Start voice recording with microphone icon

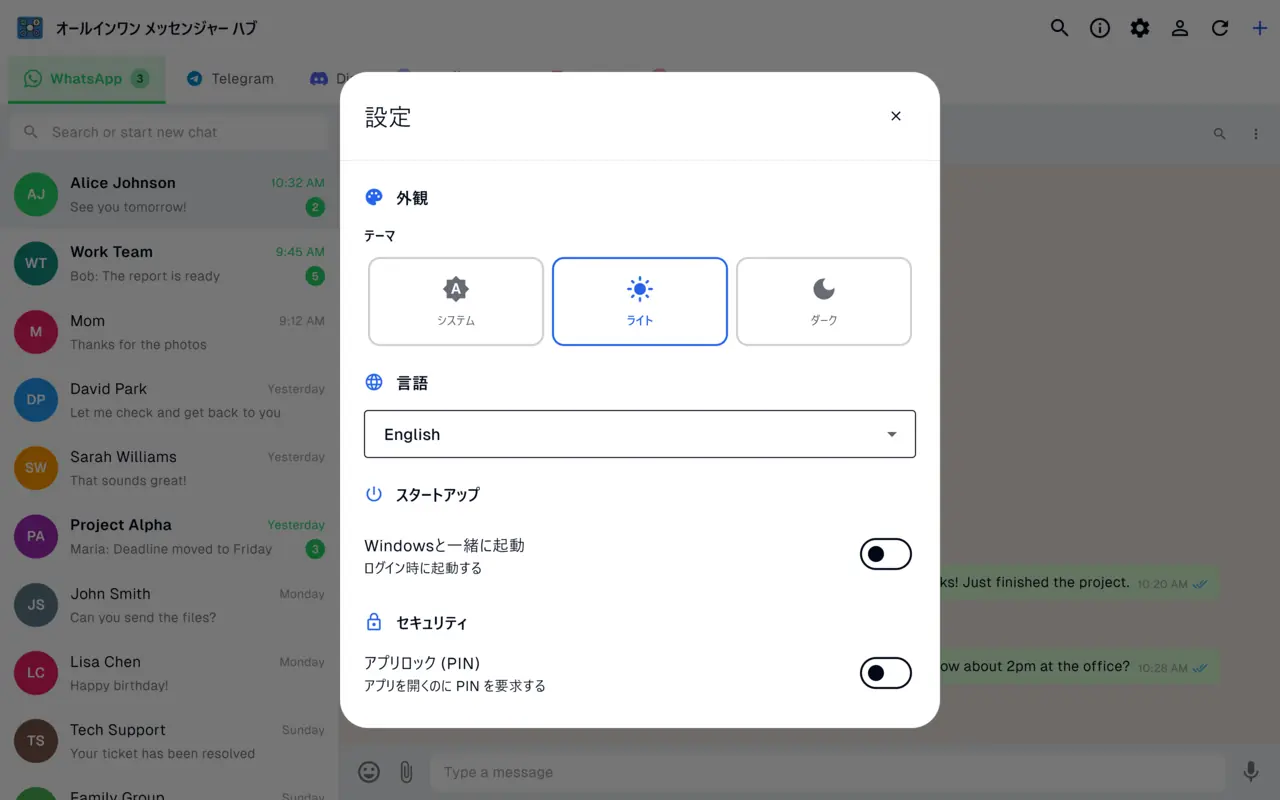point(1250,772)
